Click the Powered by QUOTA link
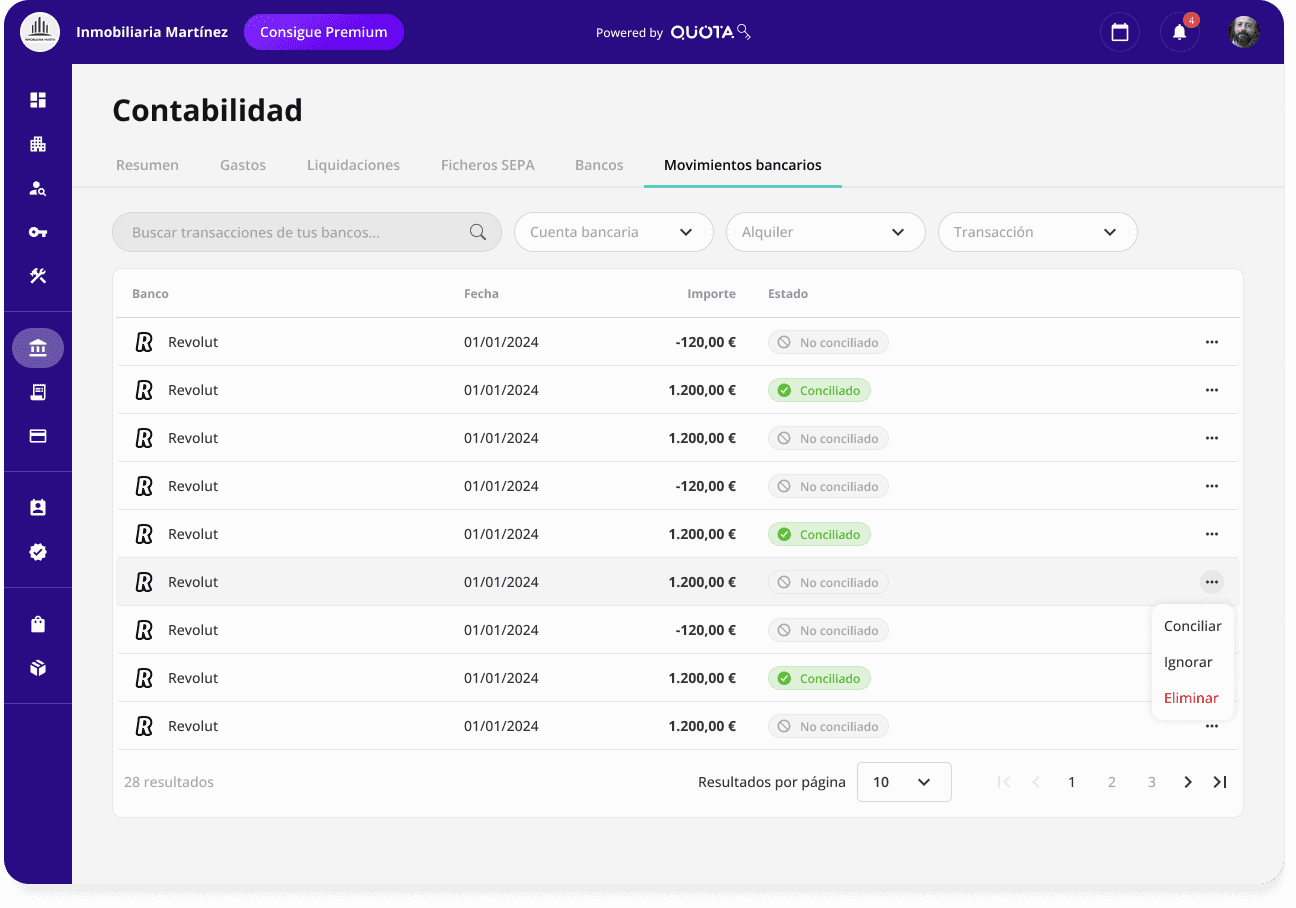Viewport: 1296px width, 908px height. 673,32
